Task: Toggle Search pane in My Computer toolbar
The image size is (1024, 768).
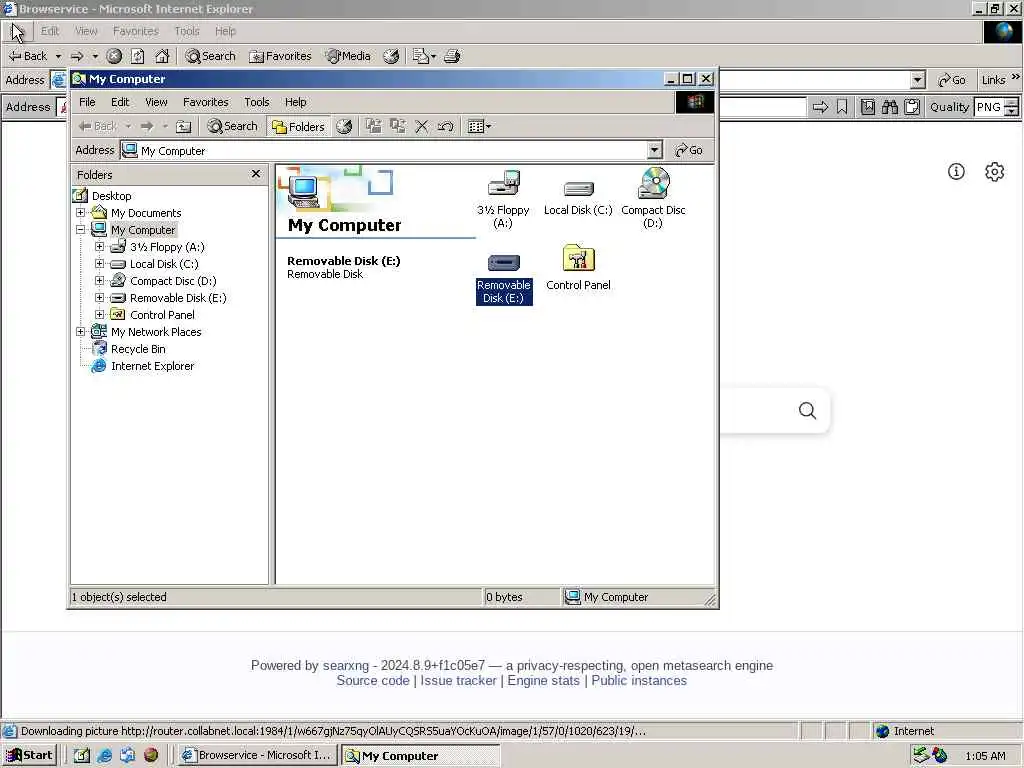Action: 232,126
